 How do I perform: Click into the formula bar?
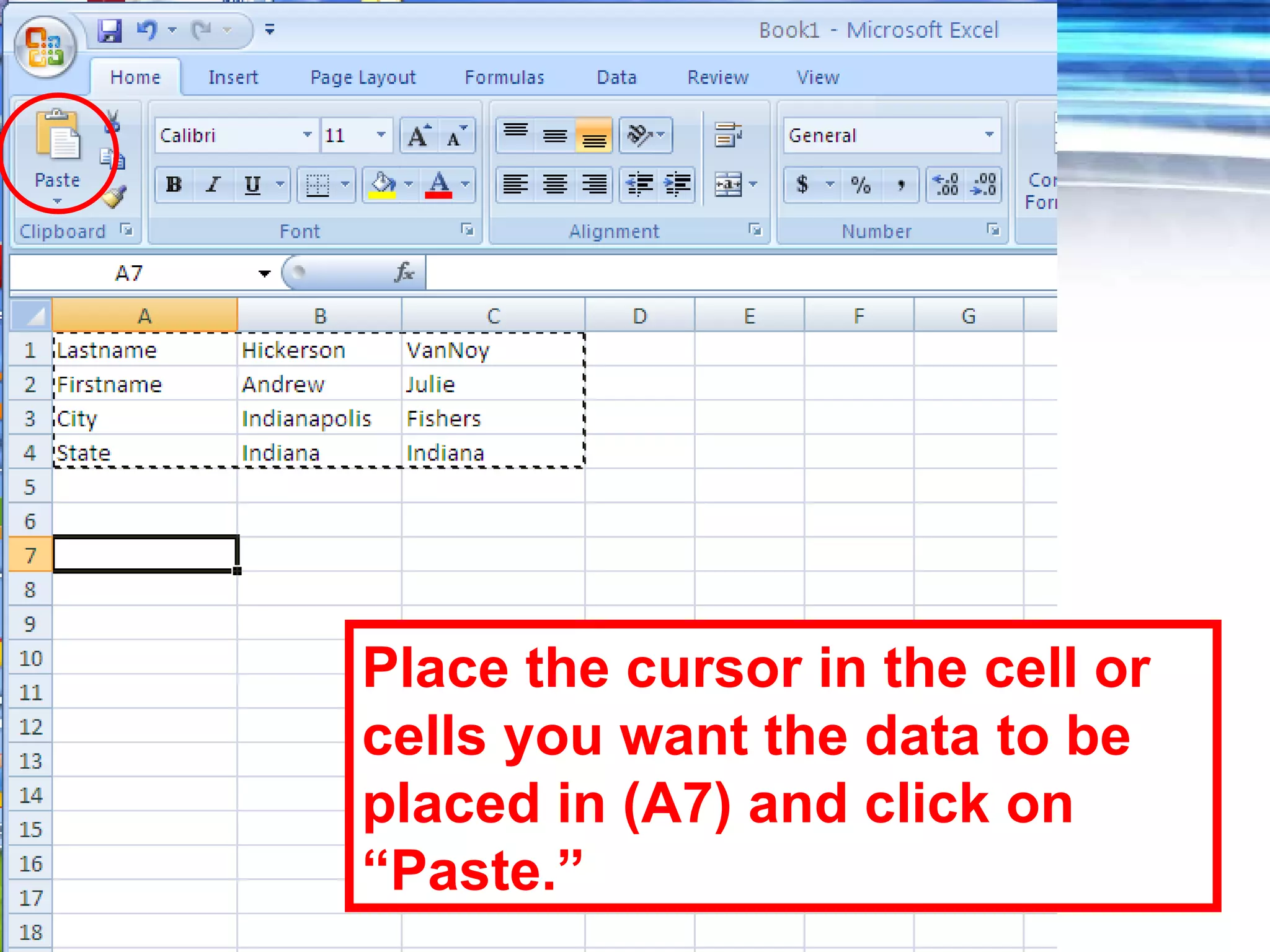pos(741,273)
